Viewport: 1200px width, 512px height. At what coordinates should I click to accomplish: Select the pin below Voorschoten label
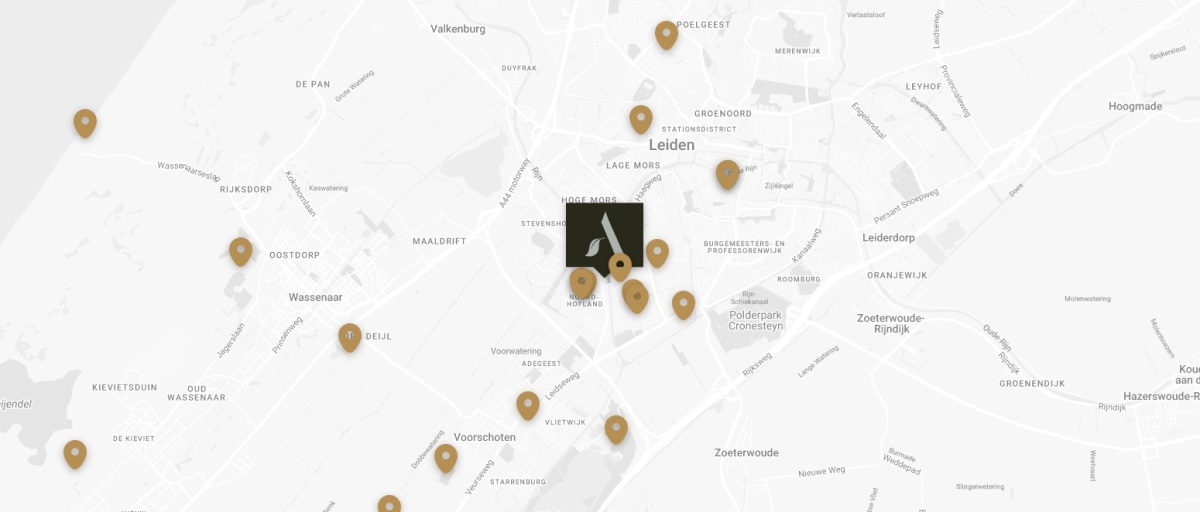pyautogui.click(x=446, y=458)
